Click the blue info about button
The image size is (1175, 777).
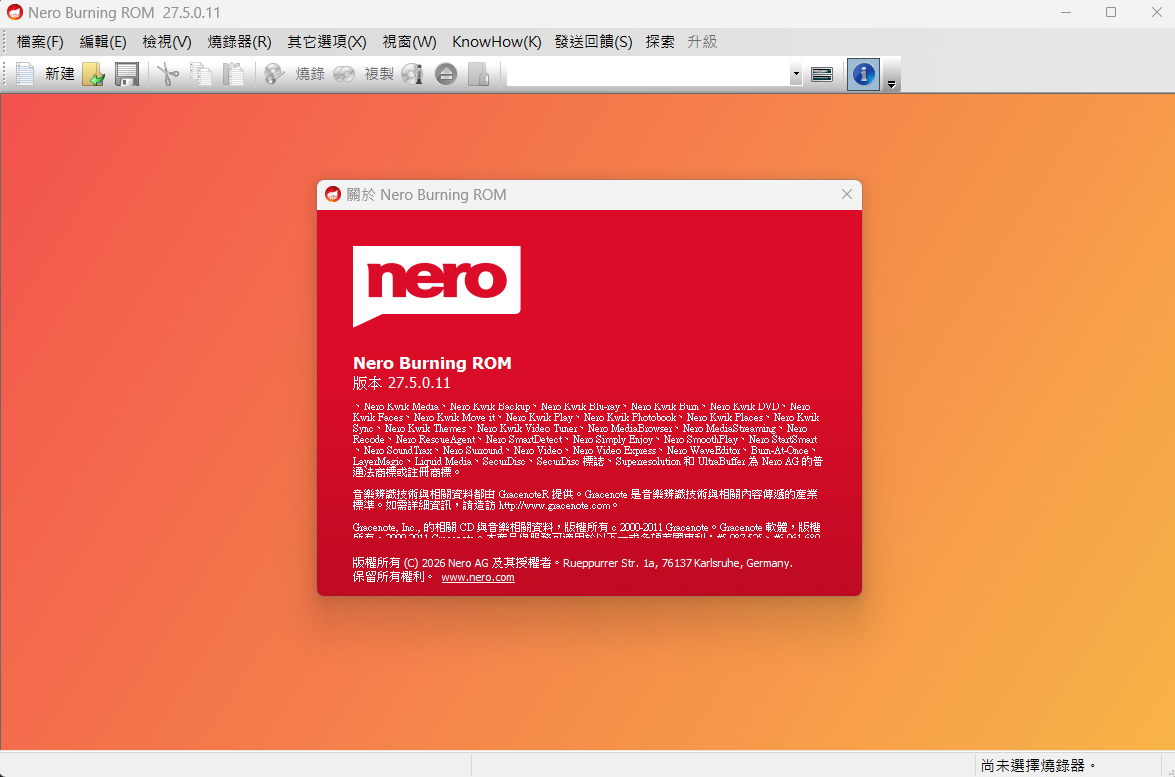pyautogui.click(x=863, y=73)
